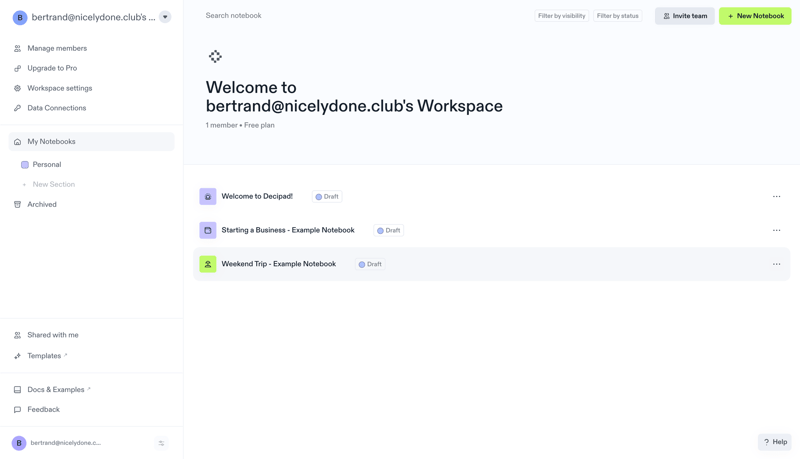Viewport: 800px width, 459px height.
Task: Select My Notebooks in the sidebar
Action: click(x=51, y=142)
